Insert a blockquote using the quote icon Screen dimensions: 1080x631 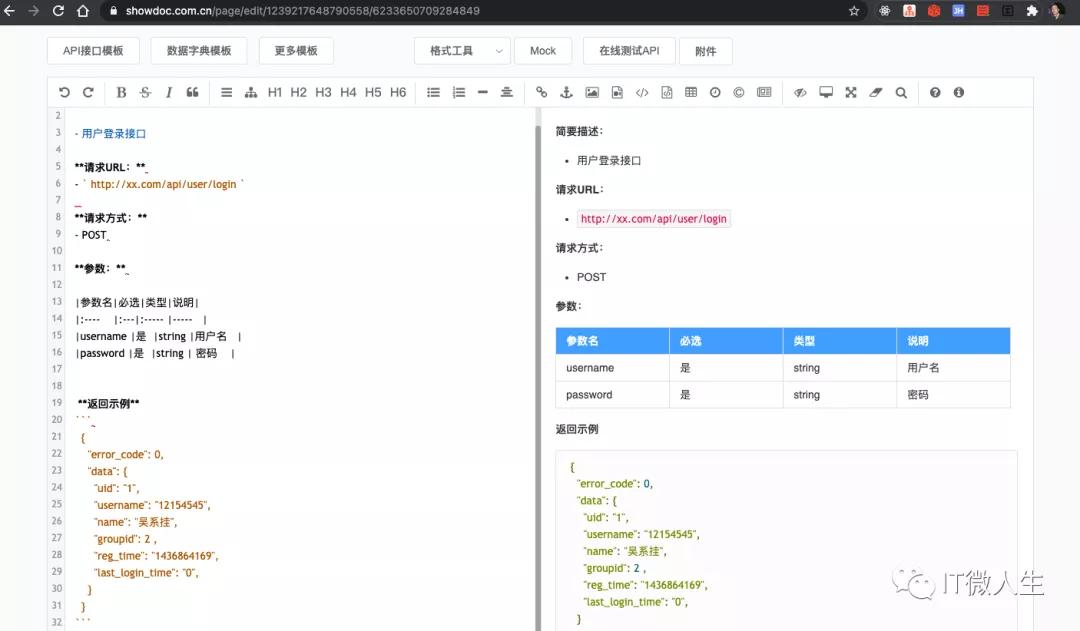click(191, 92)
